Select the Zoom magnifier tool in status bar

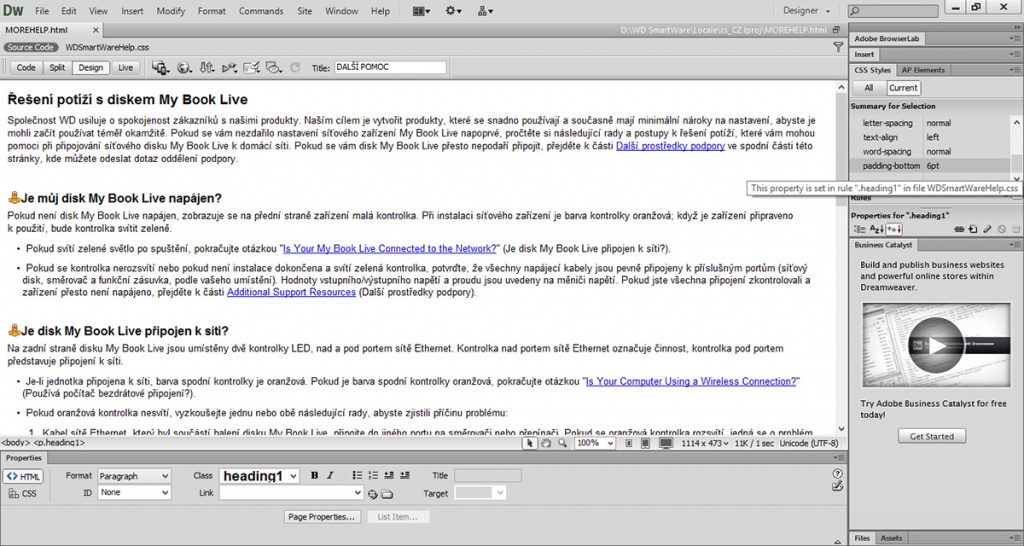pos(562,443)
